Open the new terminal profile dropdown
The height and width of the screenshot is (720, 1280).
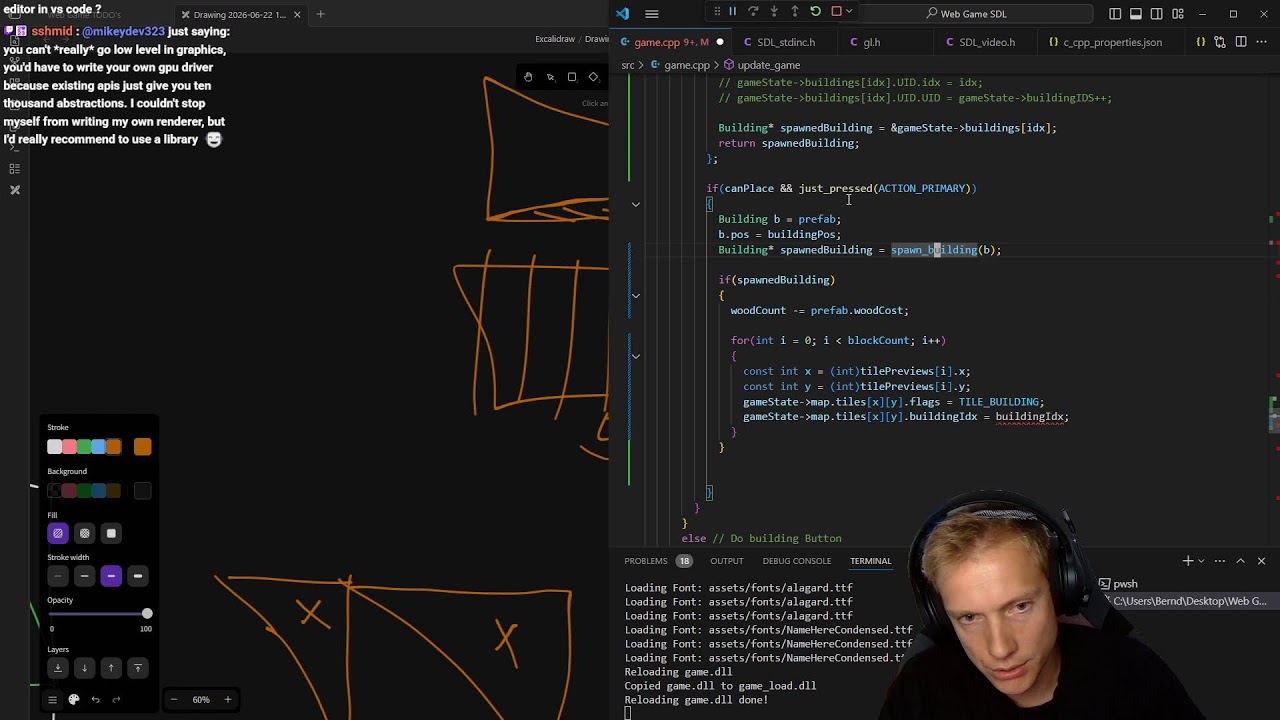pos(1201,561)
